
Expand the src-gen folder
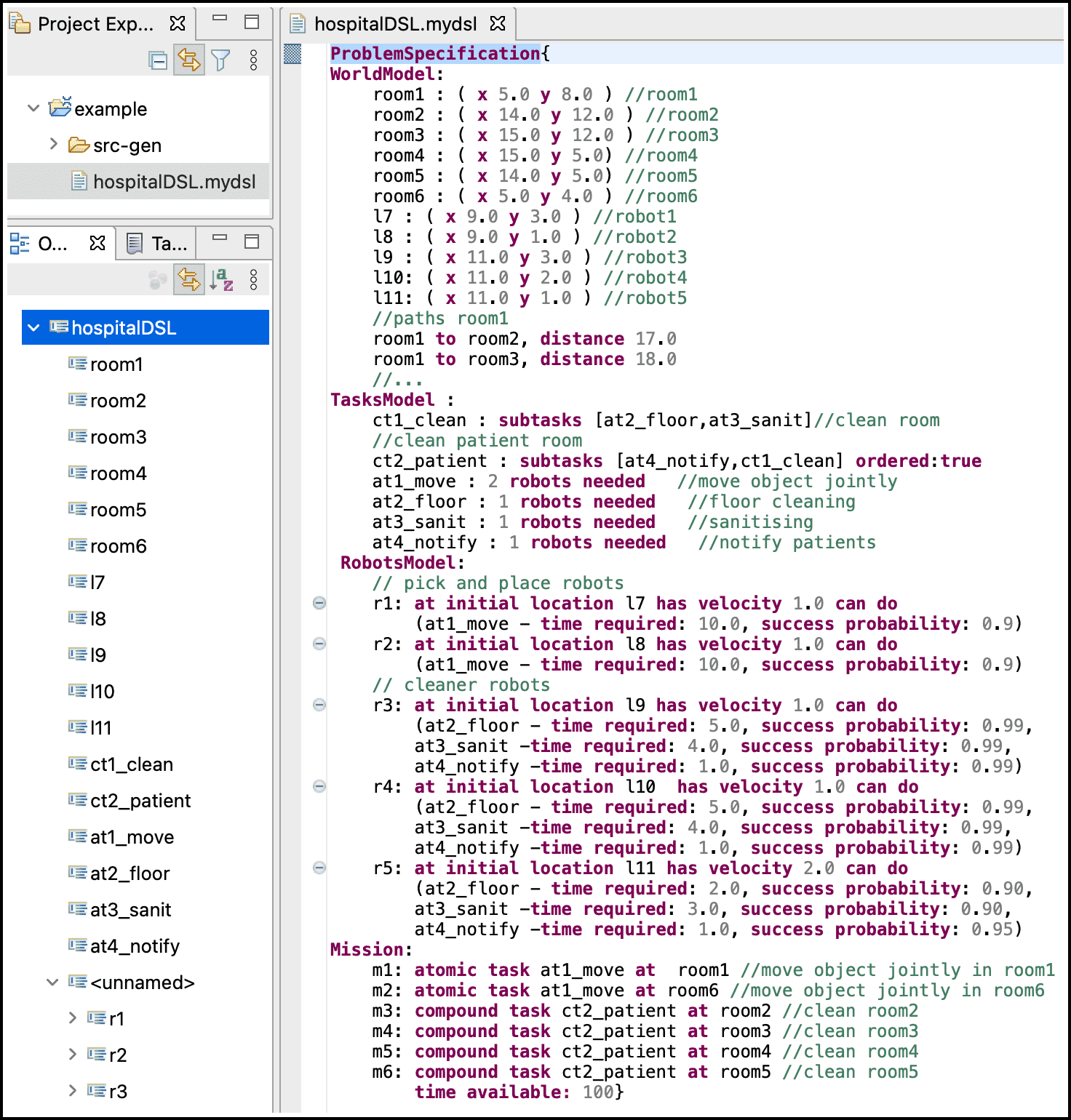(x=53, y=144)
